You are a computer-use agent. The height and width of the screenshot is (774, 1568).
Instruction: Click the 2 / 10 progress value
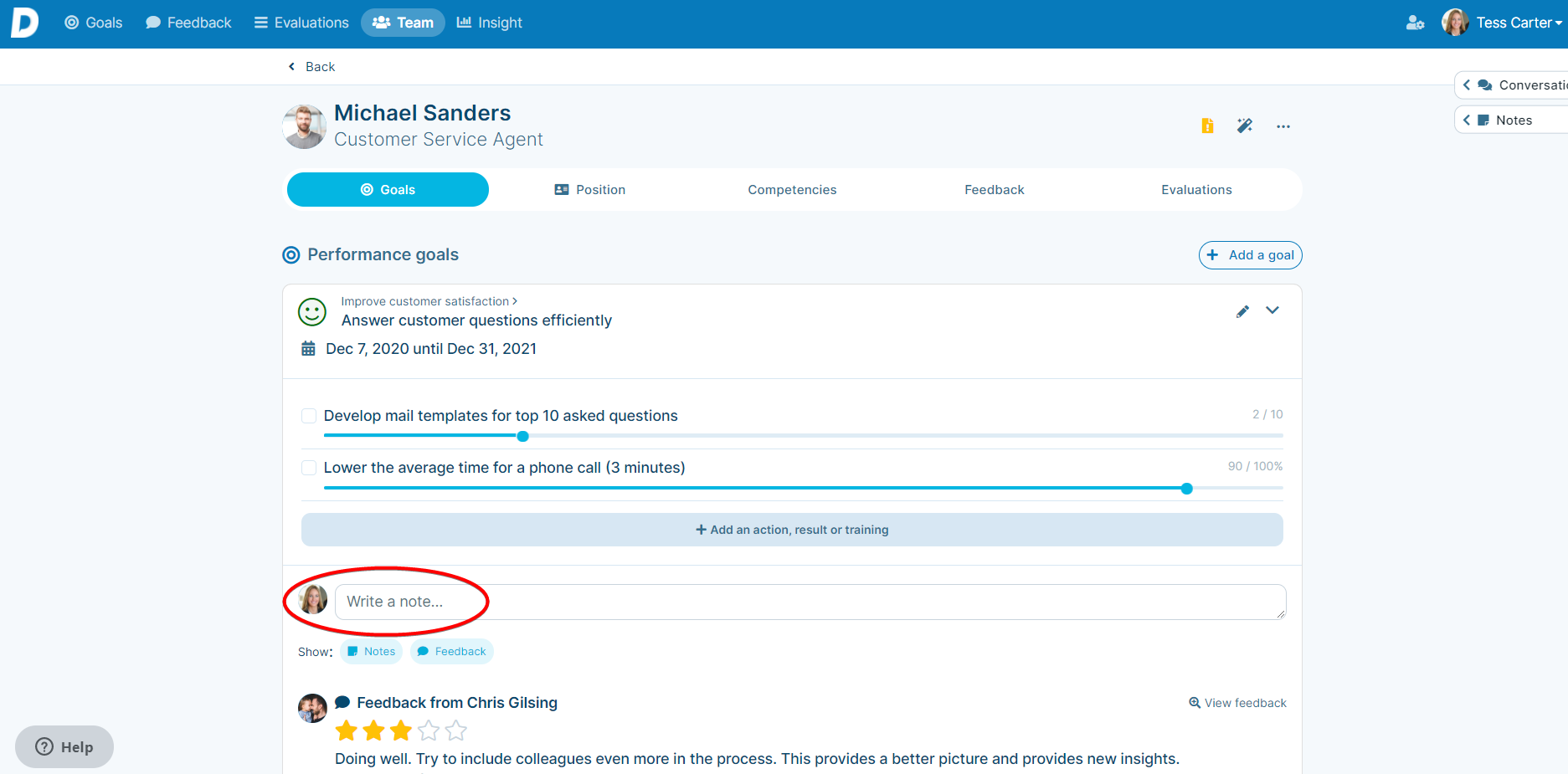(1267, 414)
